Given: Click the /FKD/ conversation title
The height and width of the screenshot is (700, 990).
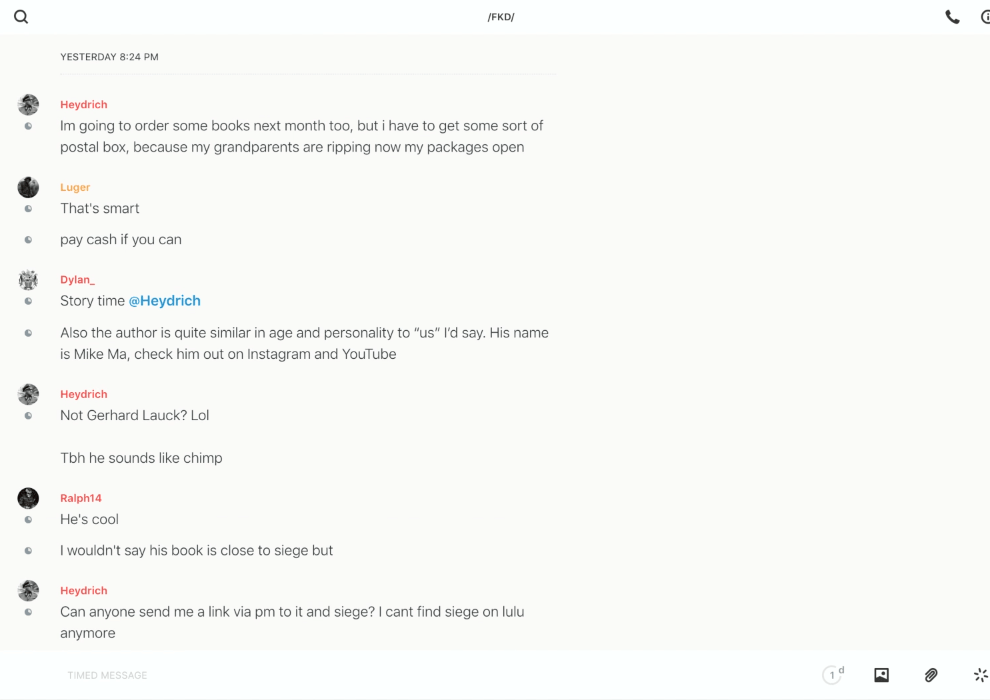Looking at the screenshot, I should coord(501,17).
